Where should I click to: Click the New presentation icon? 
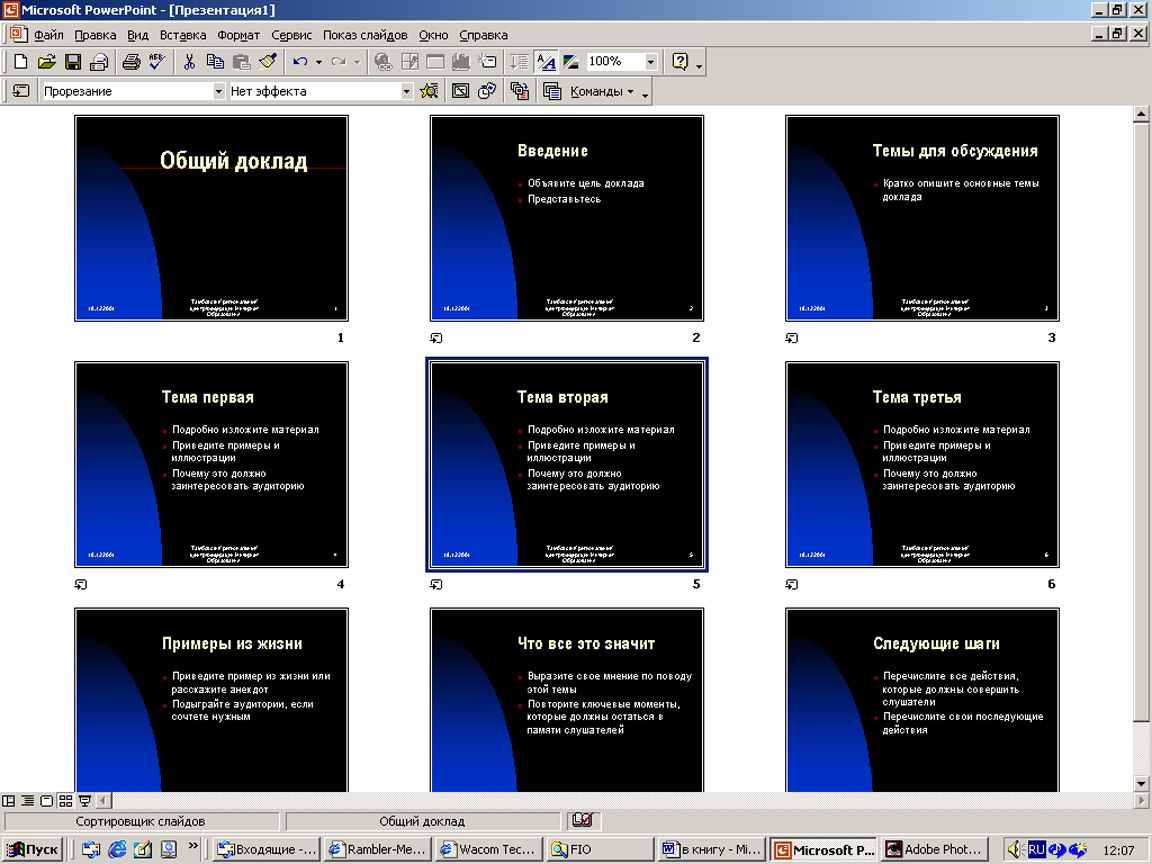(21, 62)
